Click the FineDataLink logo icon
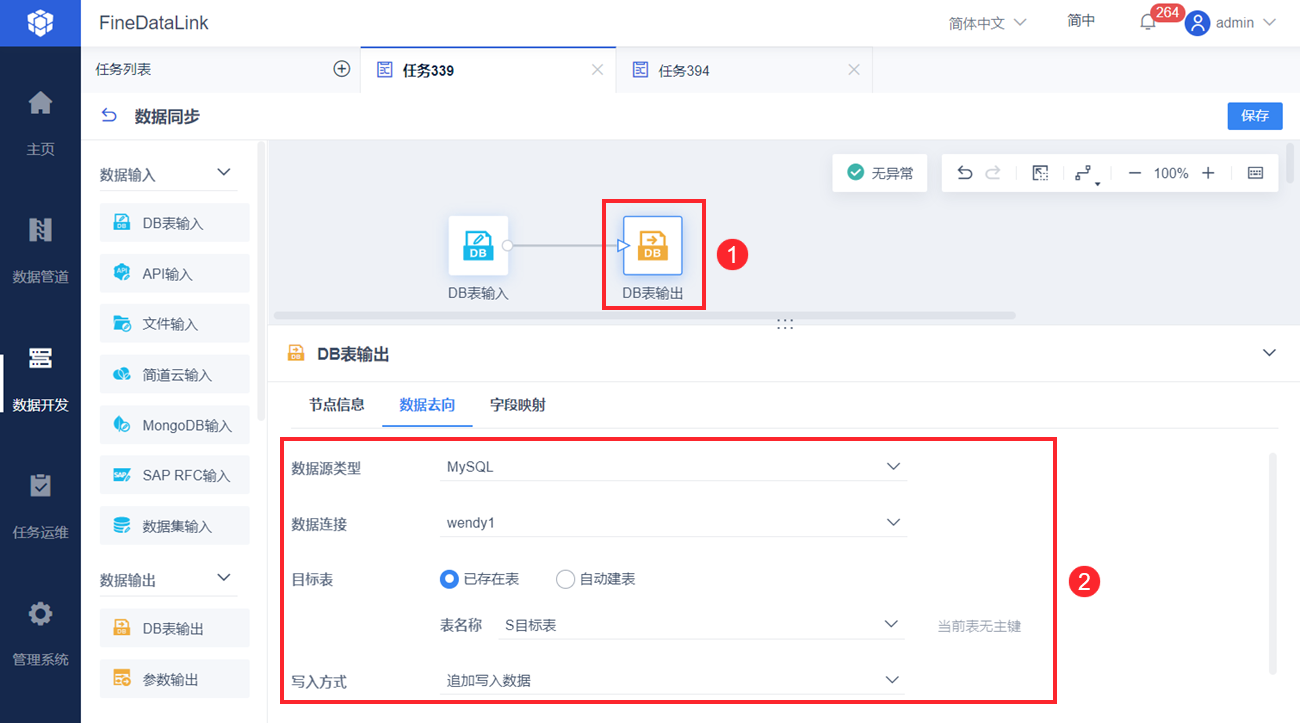The height and width of the screenshot is (723, 1300). [40, 22]
